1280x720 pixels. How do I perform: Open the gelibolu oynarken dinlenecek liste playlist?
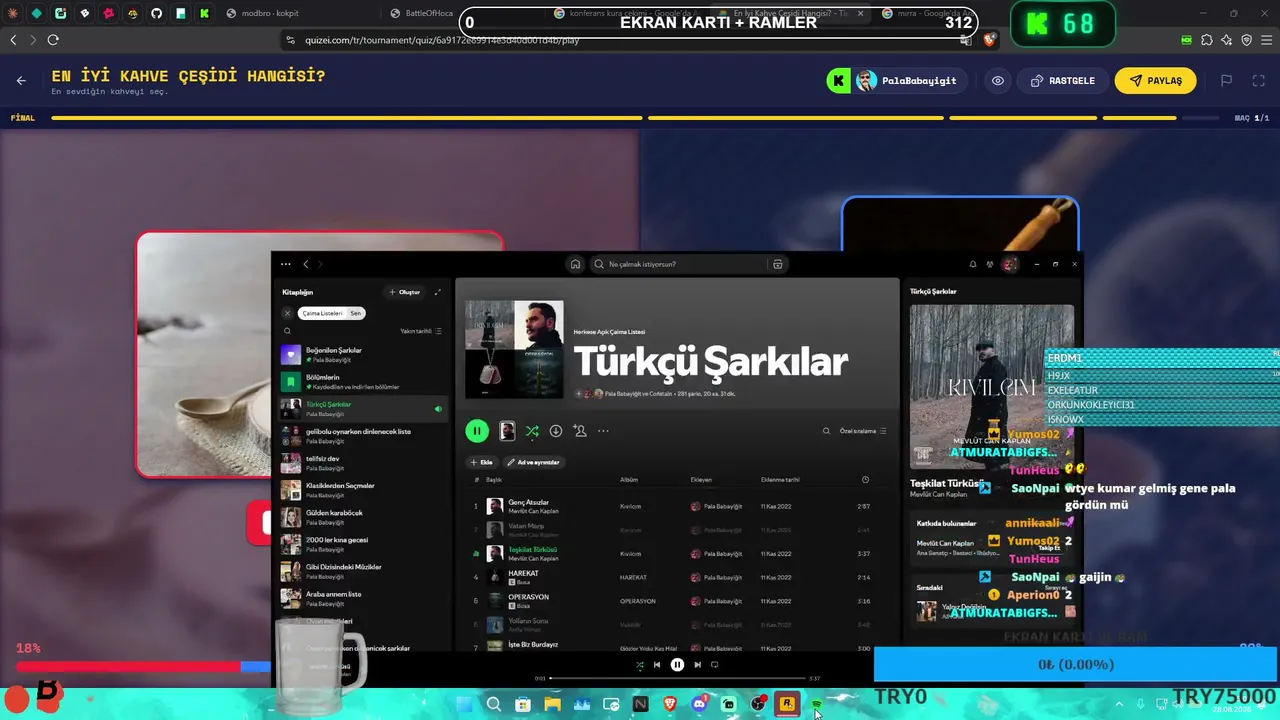tap(363, 436)
